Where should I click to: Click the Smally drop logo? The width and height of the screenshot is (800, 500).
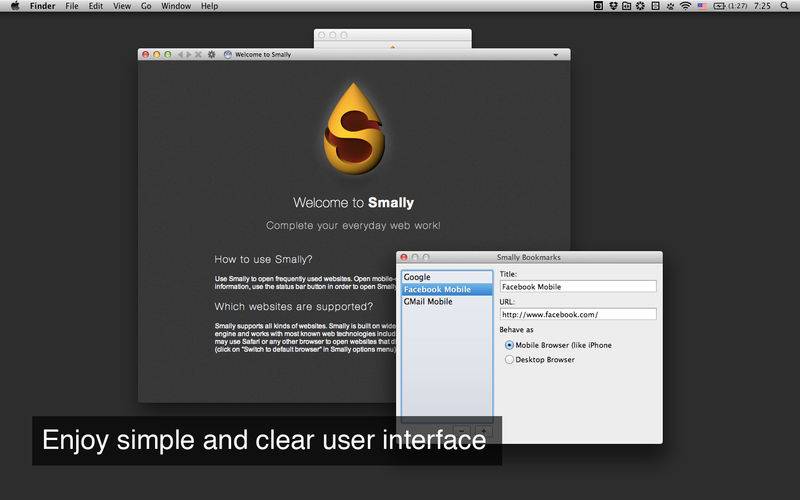[354, 129]
